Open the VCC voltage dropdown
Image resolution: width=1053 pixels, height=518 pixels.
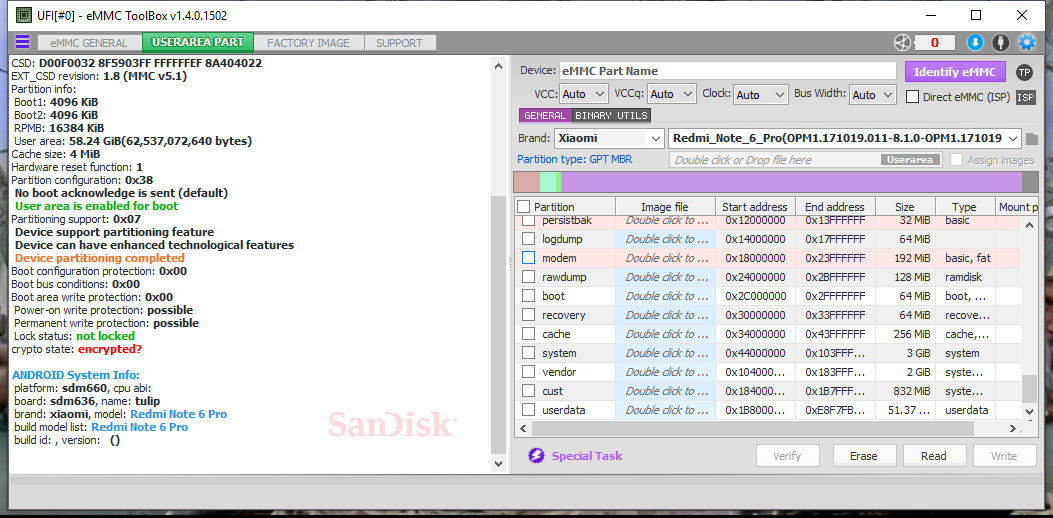point(583,95)
